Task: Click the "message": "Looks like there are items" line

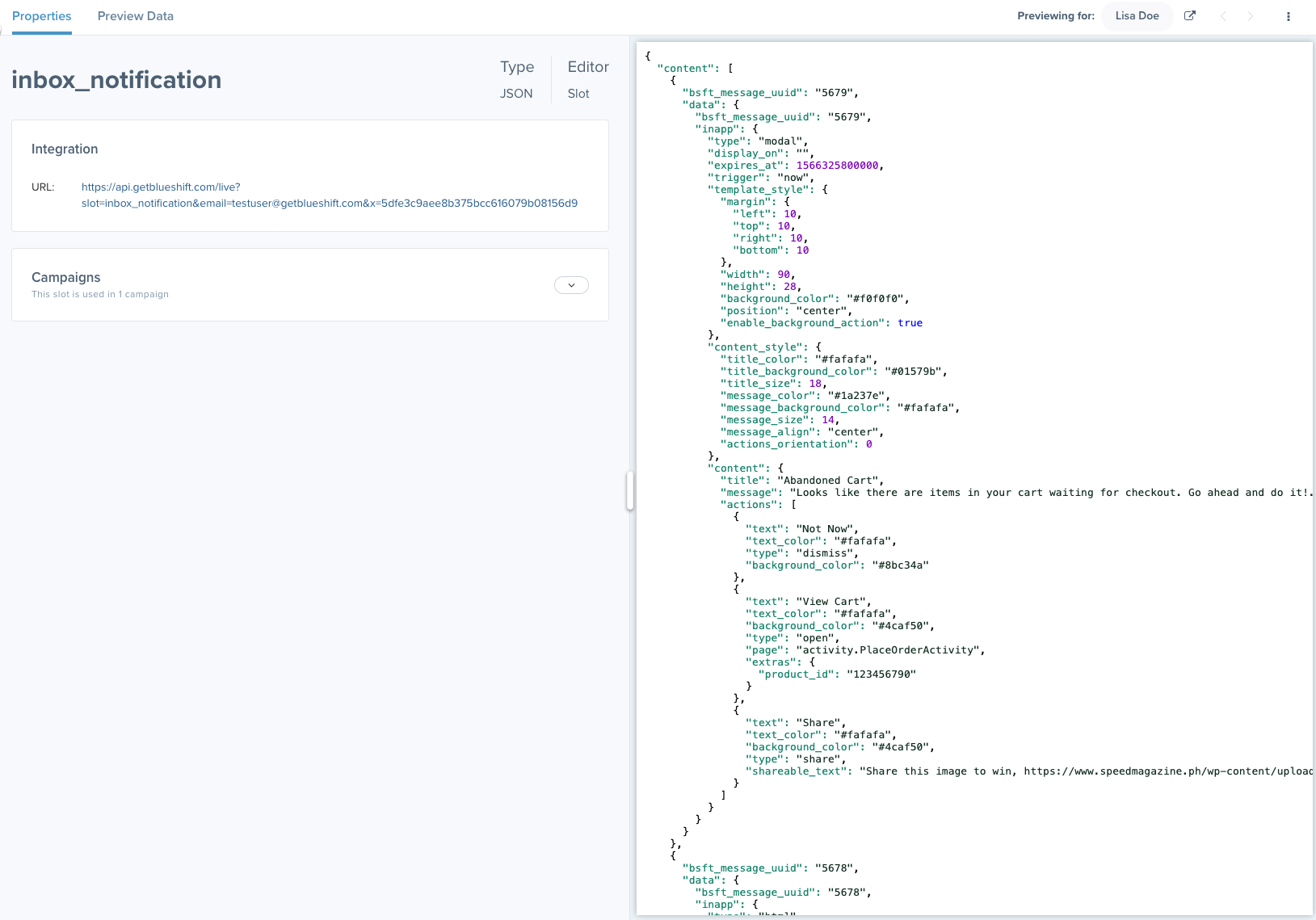Action: click(x=1016, y=493)
